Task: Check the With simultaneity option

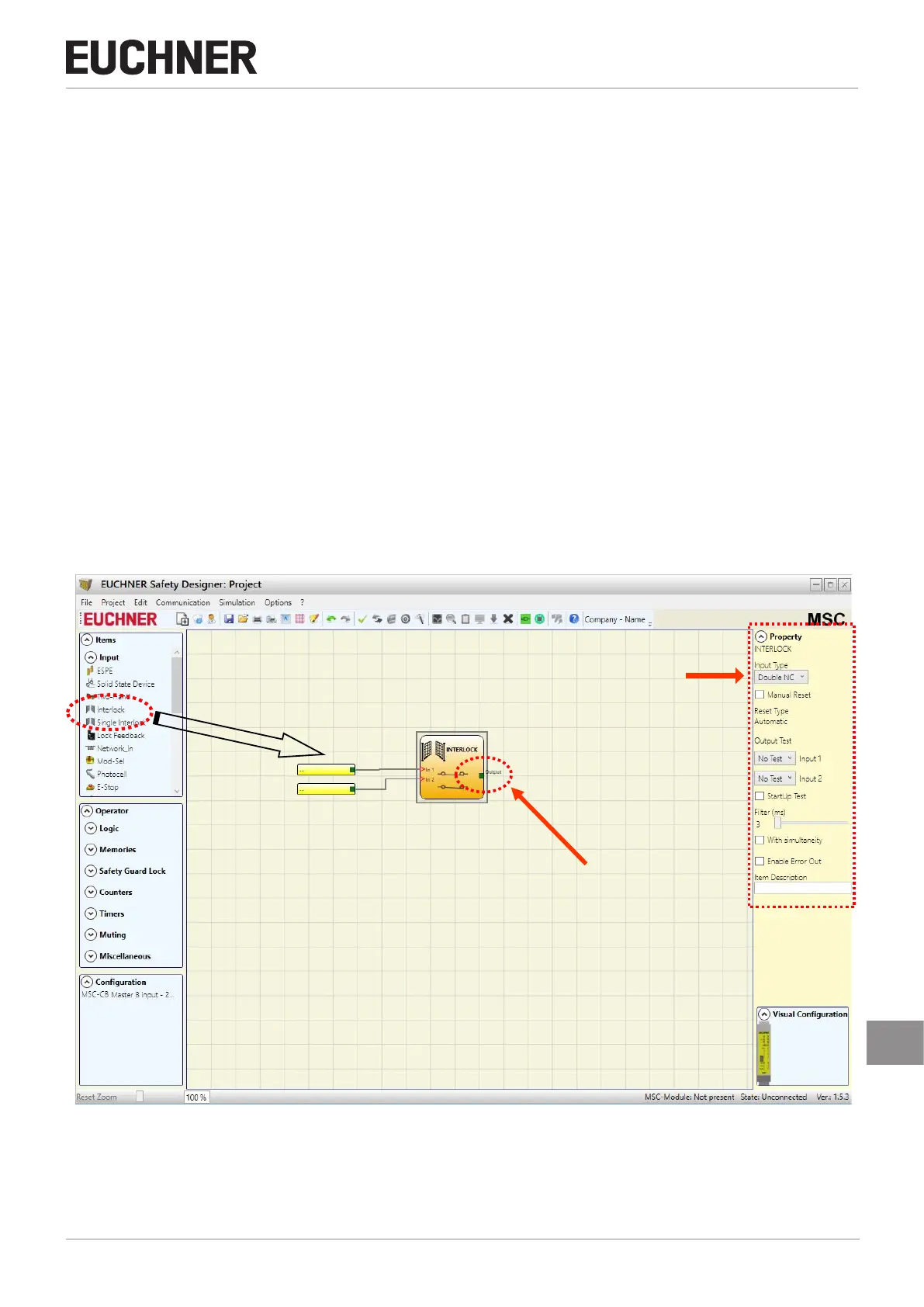Action: click(x=760, y=840)
